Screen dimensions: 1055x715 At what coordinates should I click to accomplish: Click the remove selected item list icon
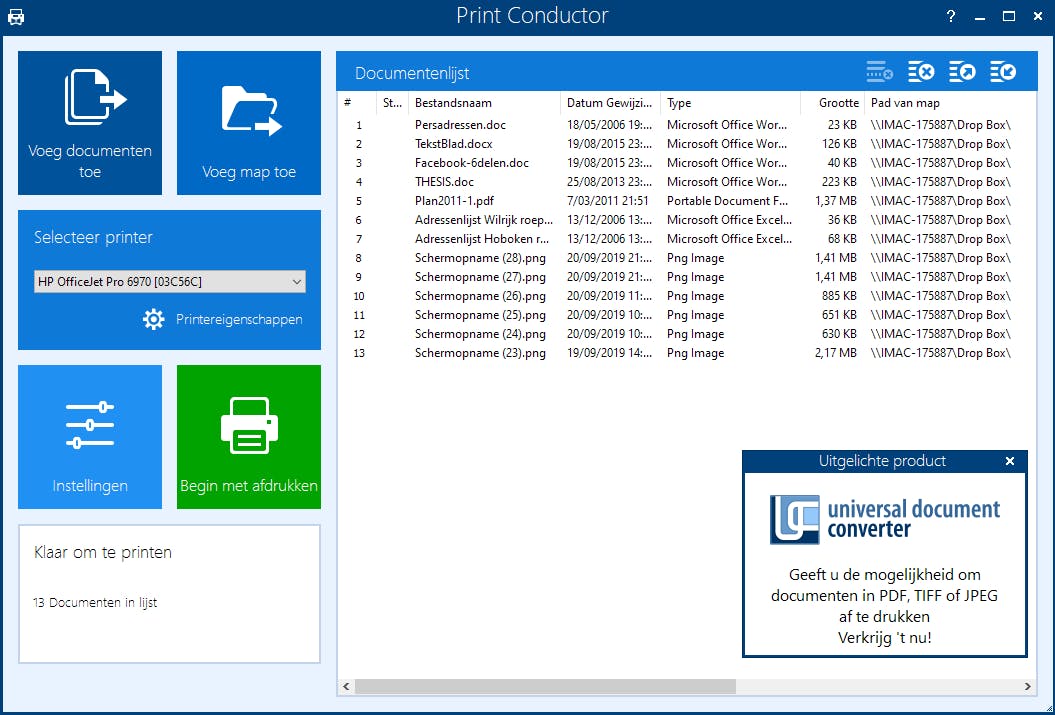click(879, 71)
